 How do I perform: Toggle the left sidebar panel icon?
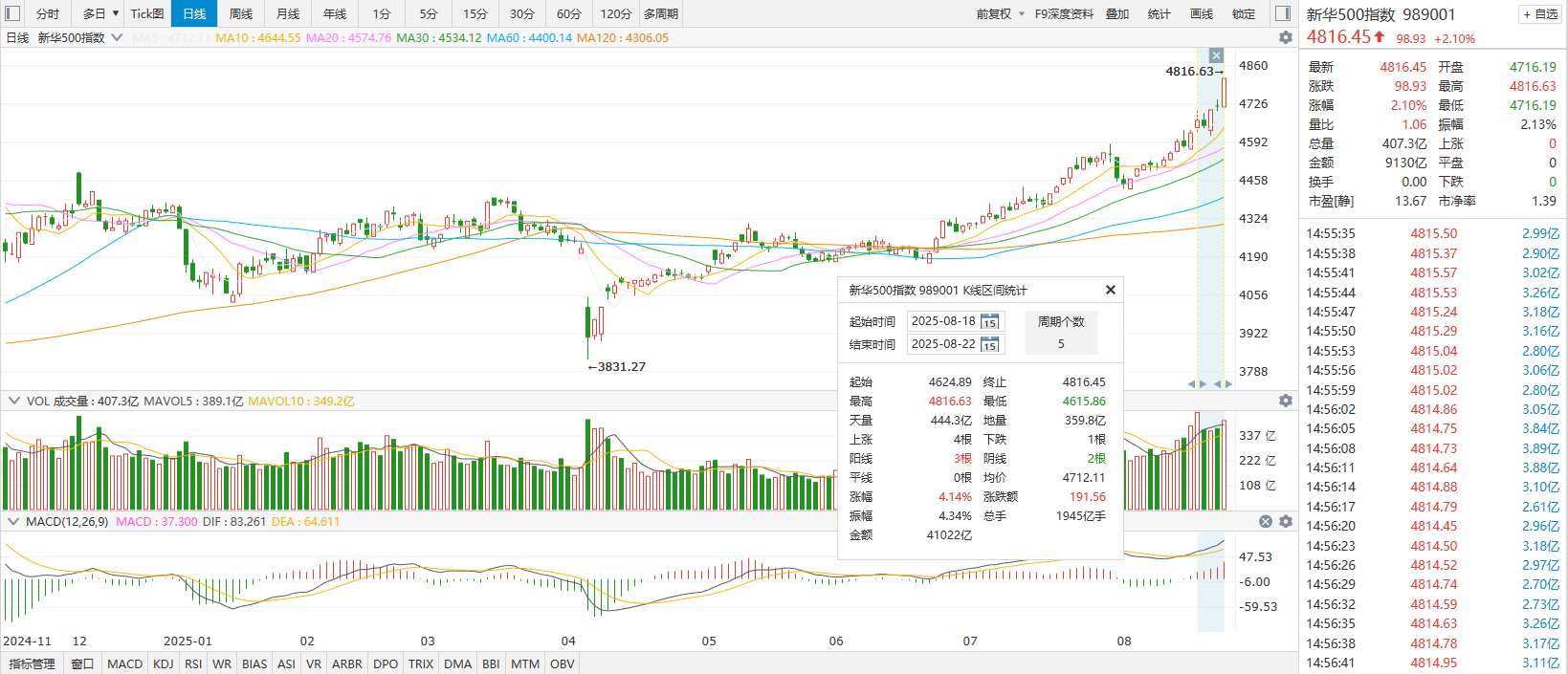pyautogui.click(x=12, y=13)
